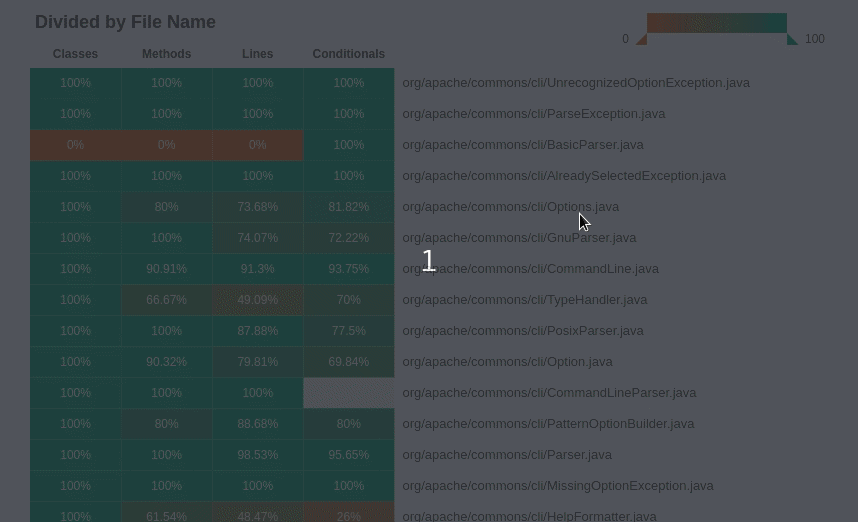858x522 pixels.
Task: Open MissingOptionException.java file link
Action: coord(558,486)
